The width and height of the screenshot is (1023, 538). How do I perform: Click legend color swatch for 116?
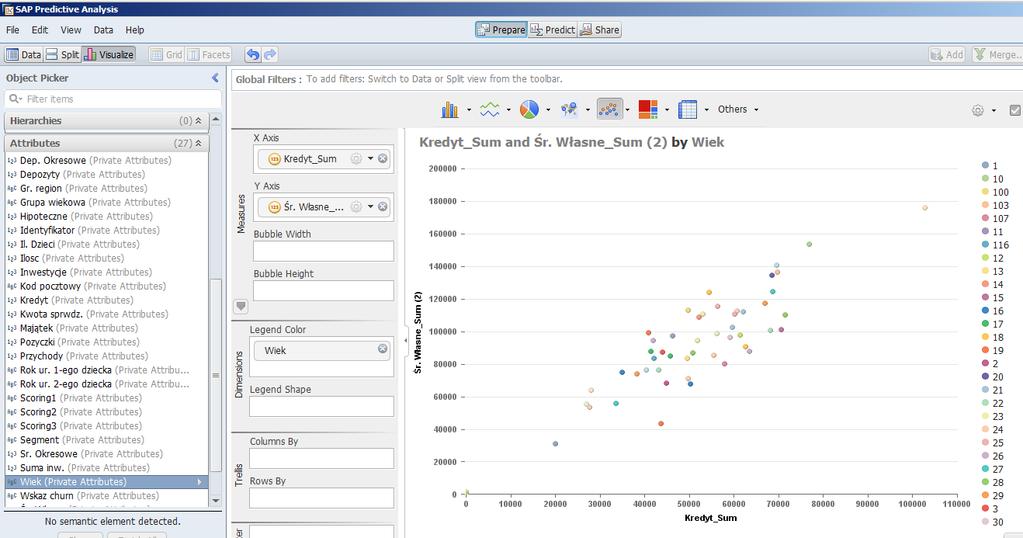985,245
